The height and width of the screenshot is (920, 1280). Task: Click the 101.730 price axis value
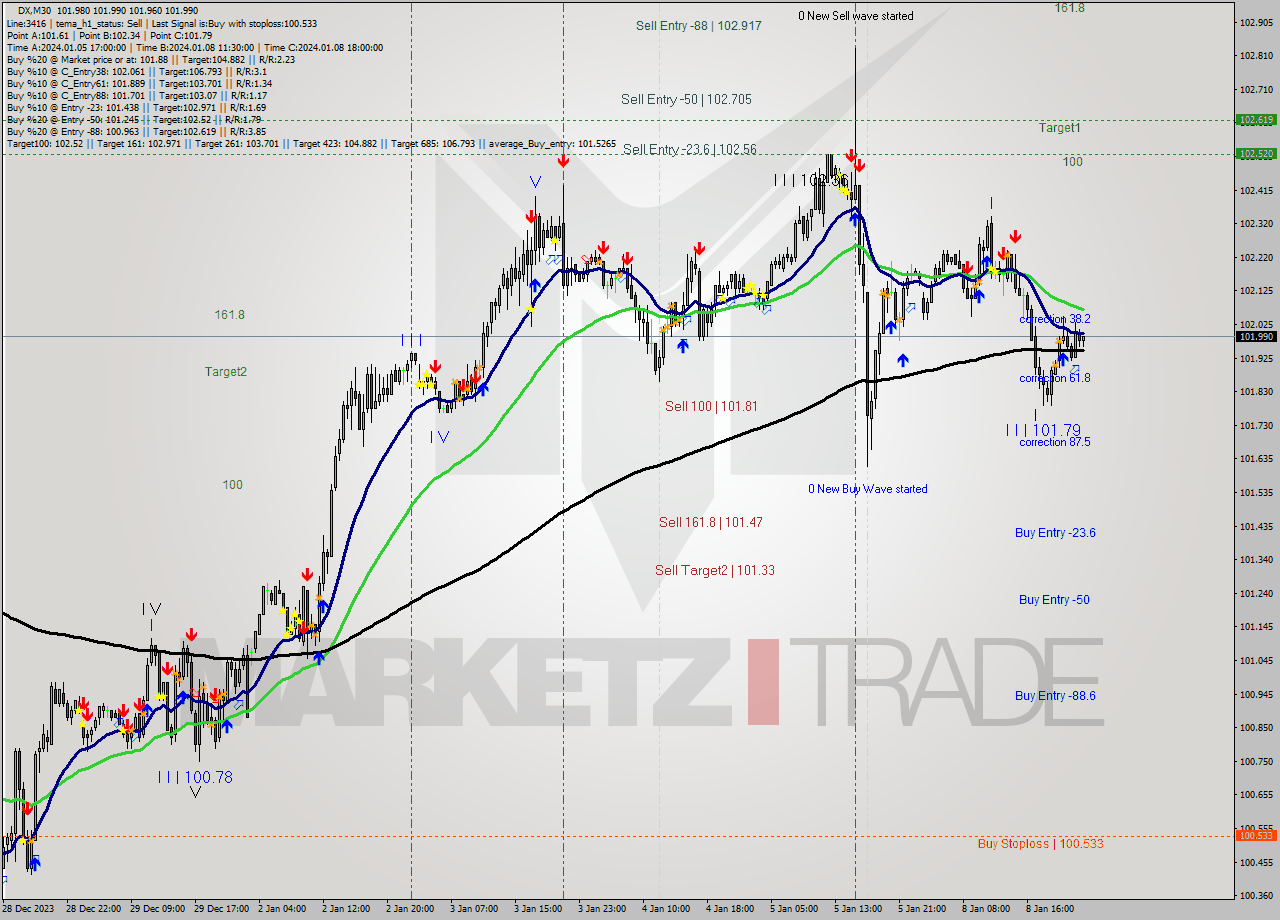[1256, 425]
